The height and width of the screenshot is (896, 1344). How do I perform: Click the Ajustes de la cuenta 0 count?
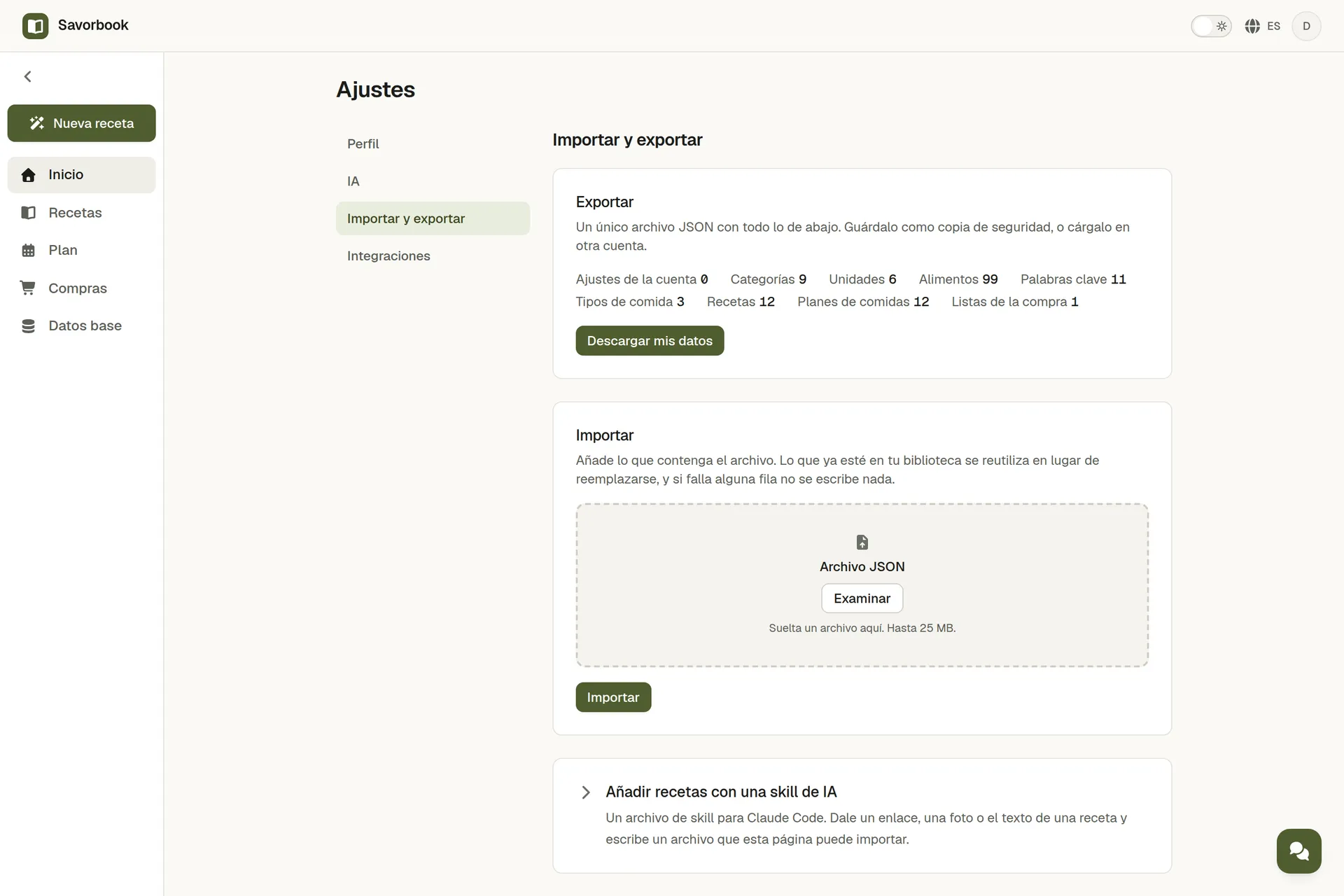click(642, 279)
